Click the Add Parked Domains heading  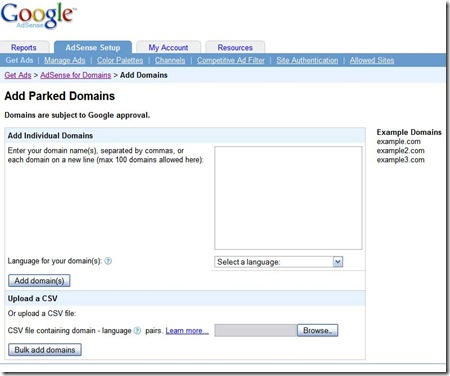coord(60,96)
